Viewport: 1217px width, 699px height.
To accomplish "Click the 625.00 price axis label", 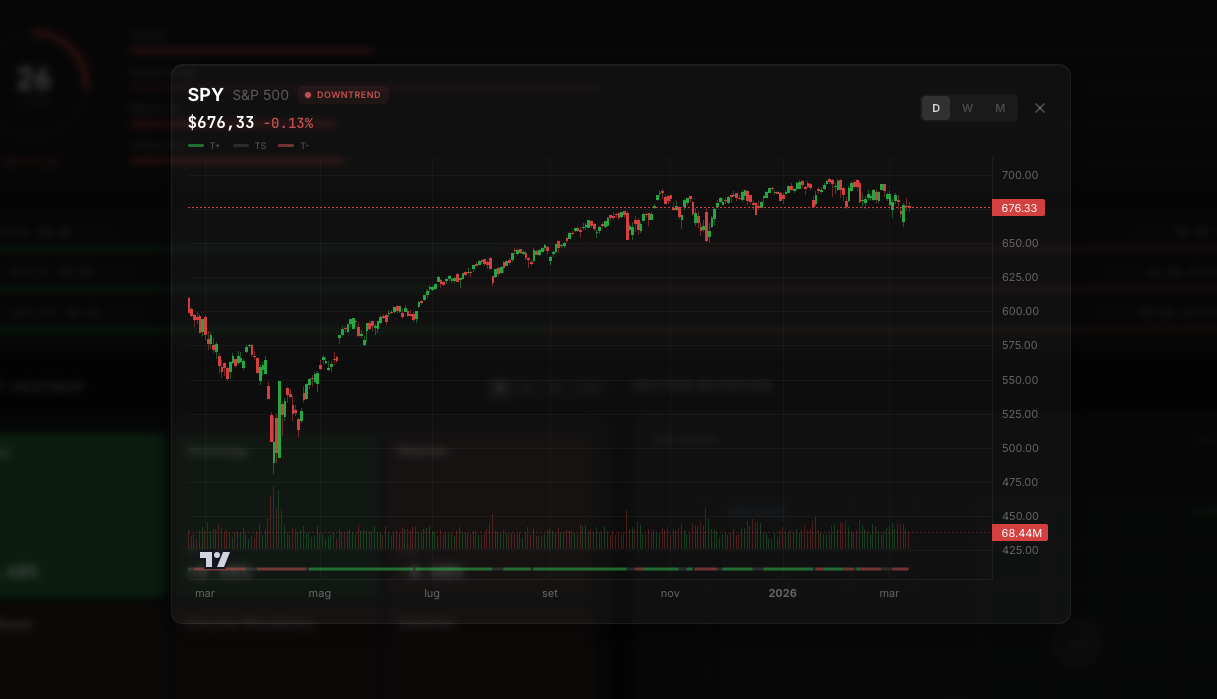I will point(1020,277).
